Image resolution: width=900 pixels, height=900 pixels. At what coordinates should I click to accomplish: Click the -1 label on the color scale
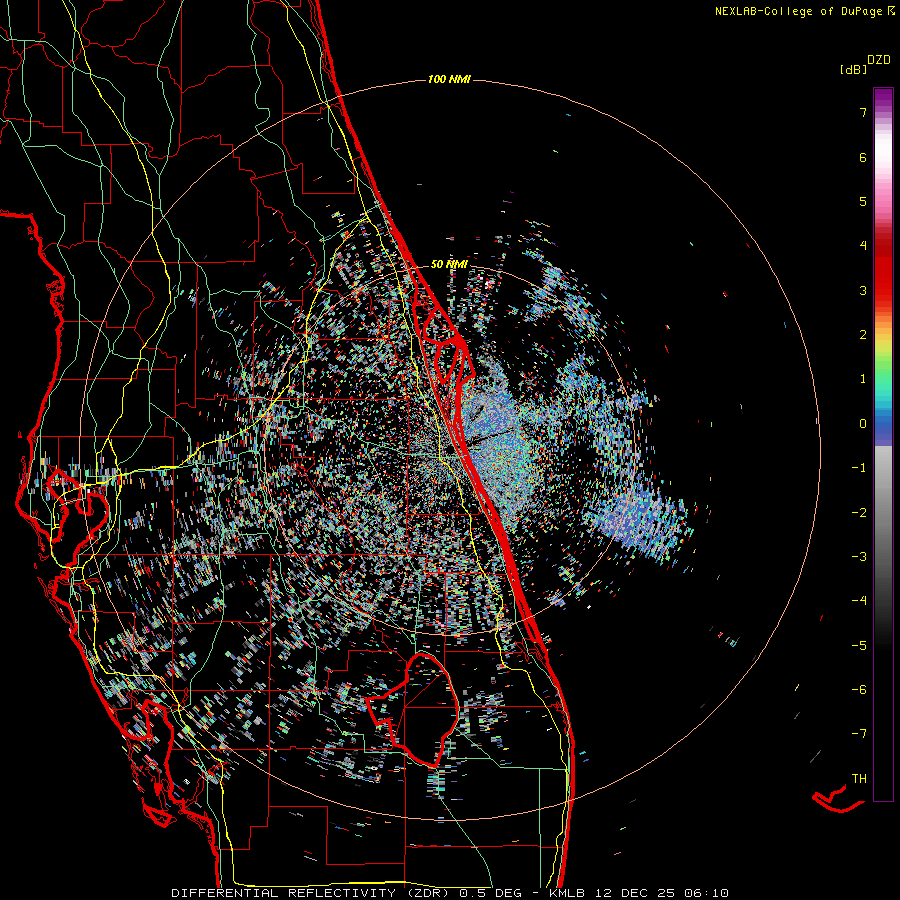click(859, 468)
